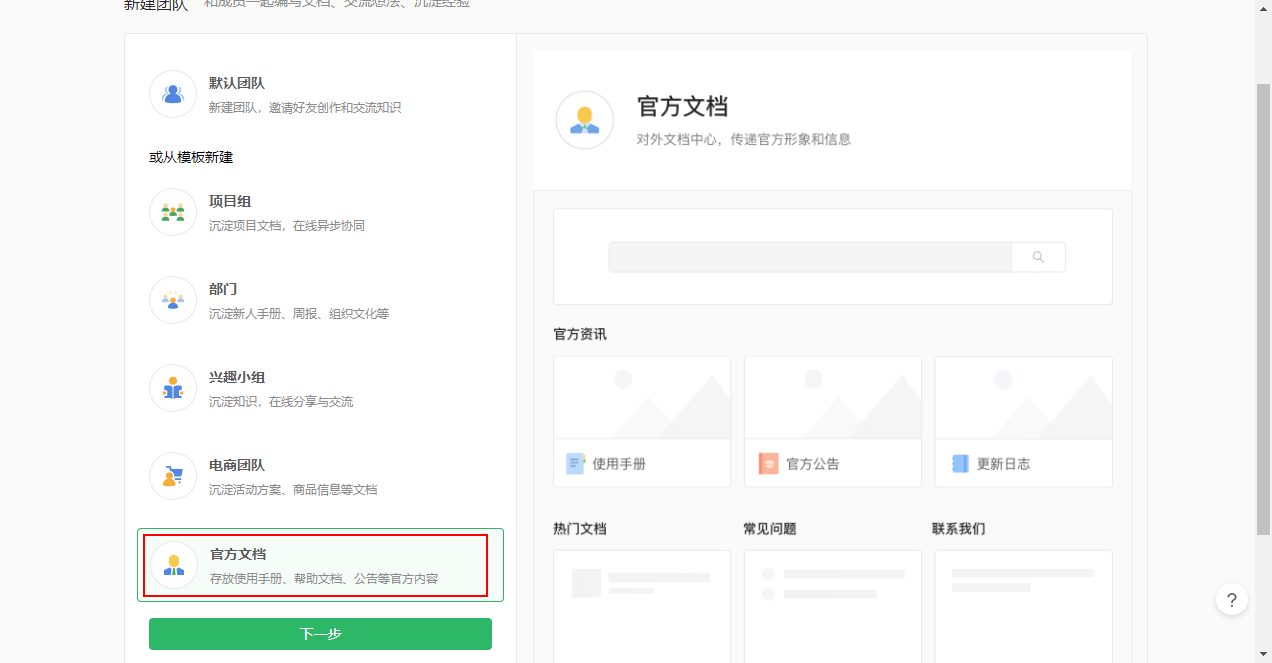Viewport: 1272px width, 663px height.
Task: Click the 默认团队 team avatar icon
Action: (x=173, y=94)
